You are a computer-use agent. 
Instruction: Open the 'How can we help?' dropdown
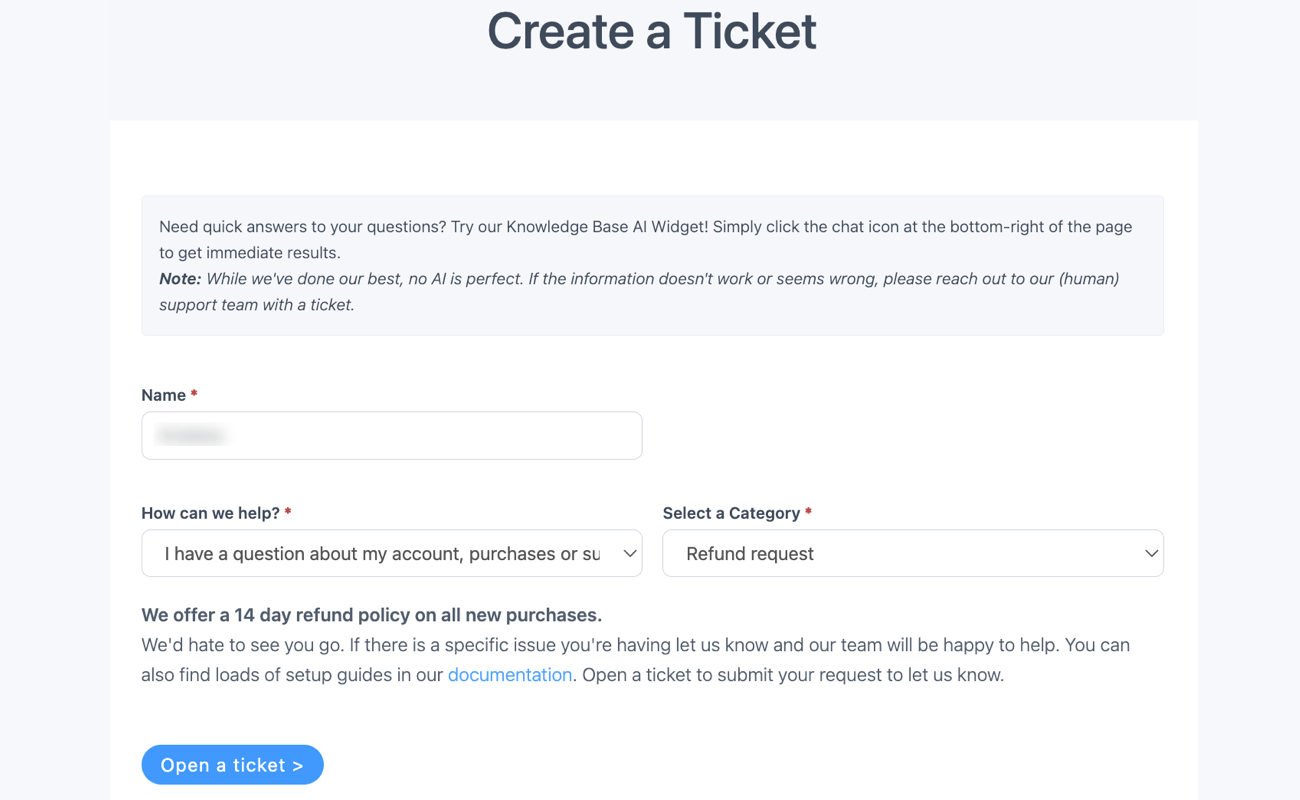click(x=392, y=553)
